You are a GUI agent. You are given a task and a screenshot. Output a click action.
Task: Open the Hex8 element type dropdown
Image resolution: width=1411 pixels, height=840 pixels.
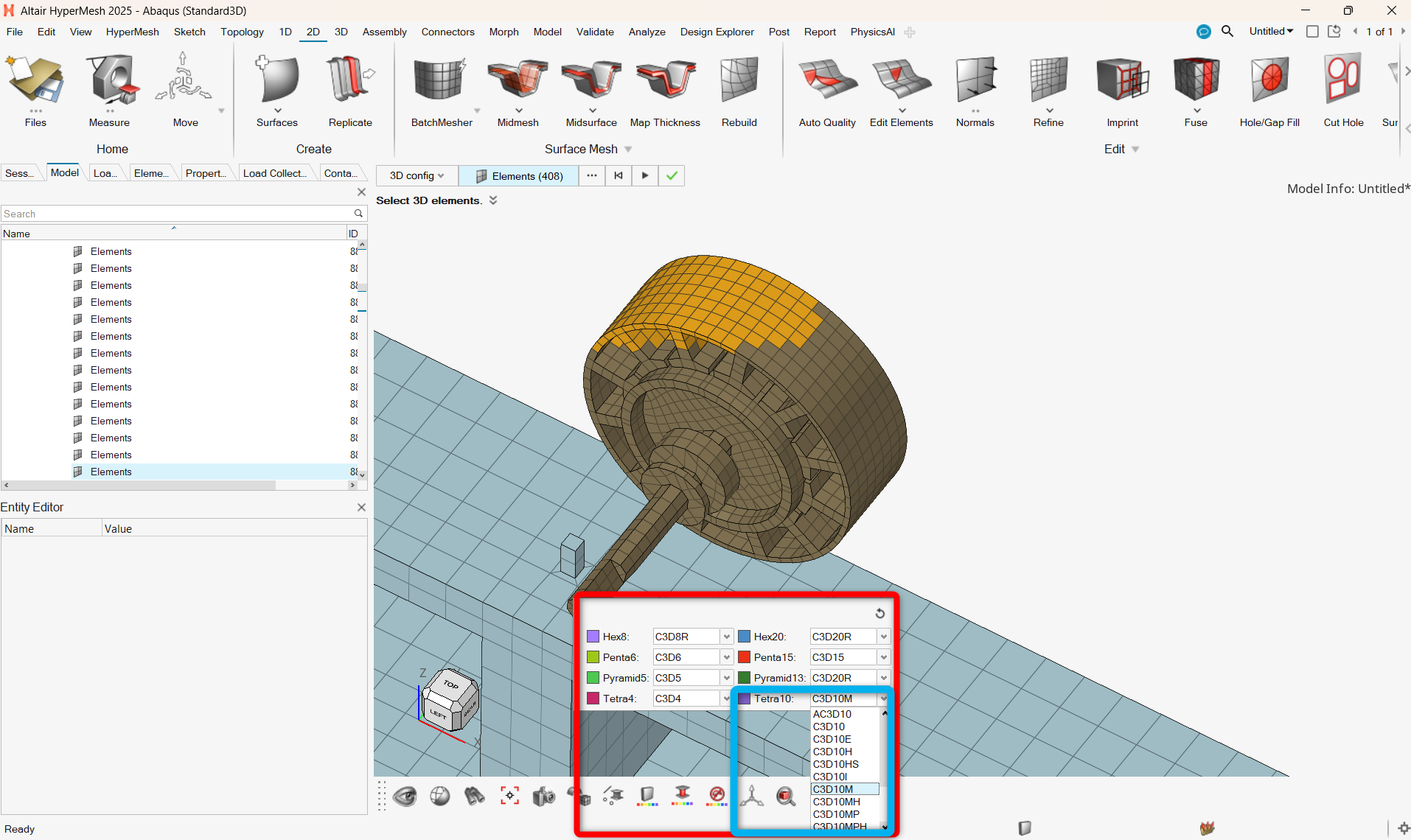(x=727, y=637)
